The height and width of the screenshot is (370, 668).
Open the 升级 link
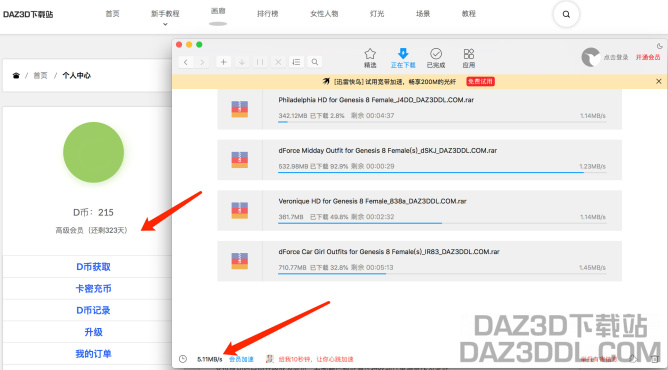(93, 332)
